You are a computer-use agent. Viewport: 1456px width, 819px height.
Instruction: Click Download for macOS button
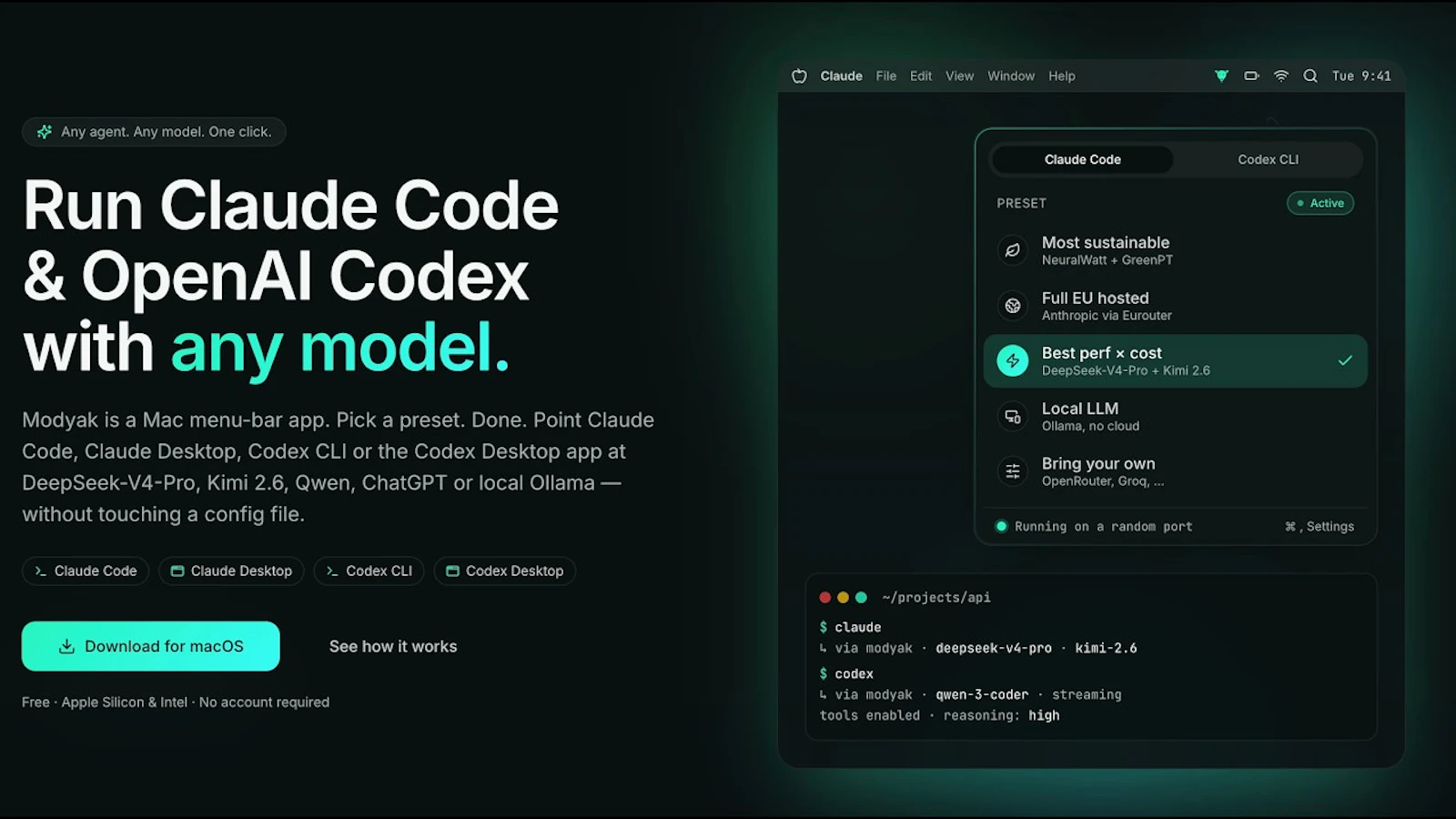pyautogui.click(x=150, y=646)
